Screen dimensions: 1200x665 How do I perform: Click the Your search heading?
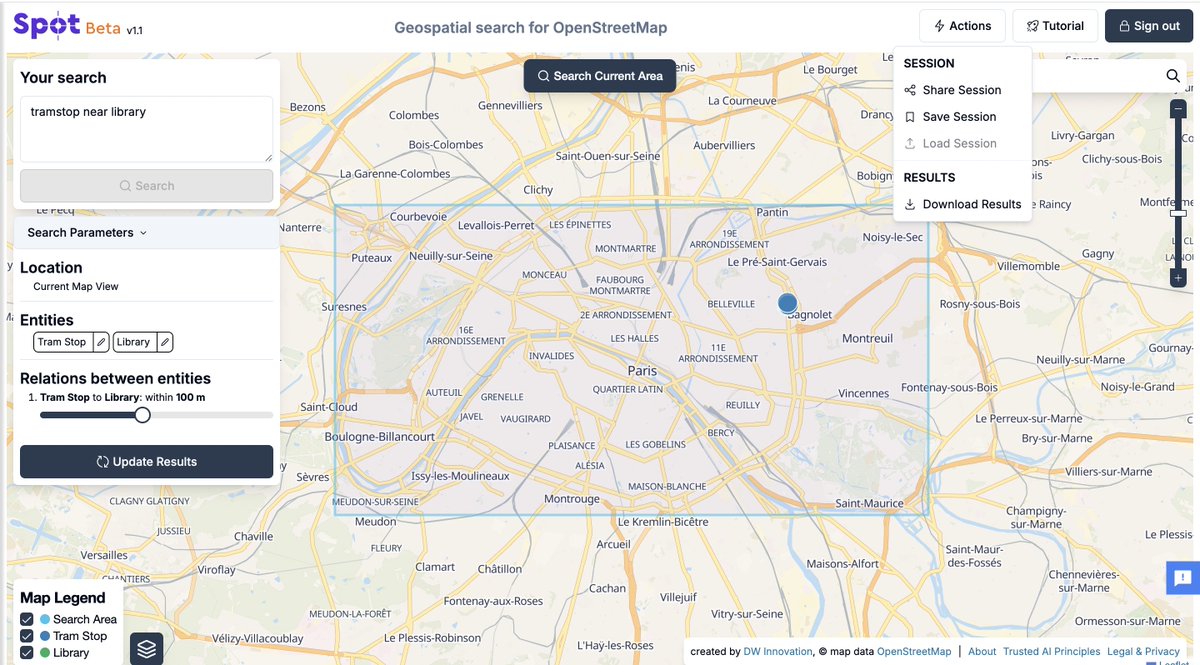click(63, 78)
